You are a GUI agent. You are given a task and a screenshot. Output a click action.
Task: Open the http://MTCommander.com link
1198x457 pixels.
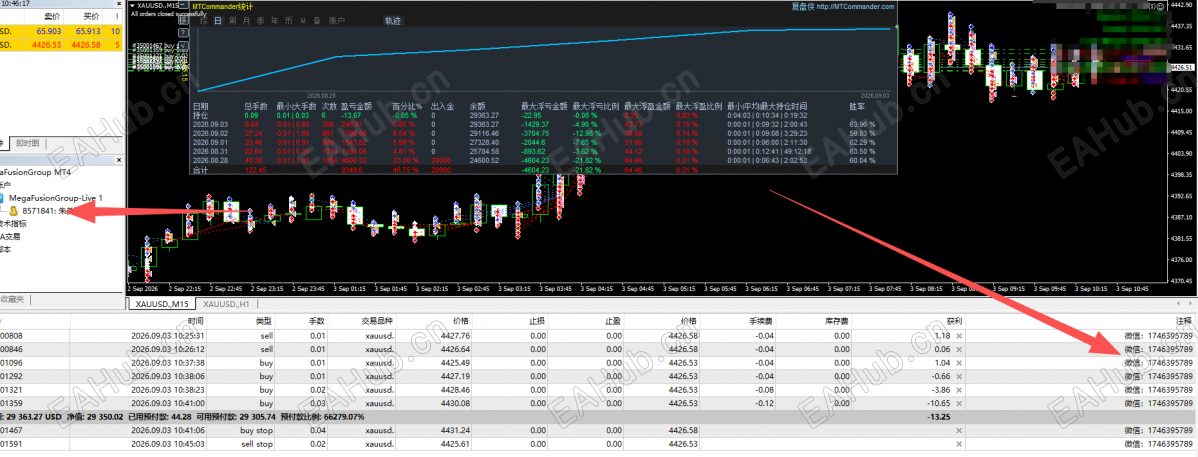[854, 6]
